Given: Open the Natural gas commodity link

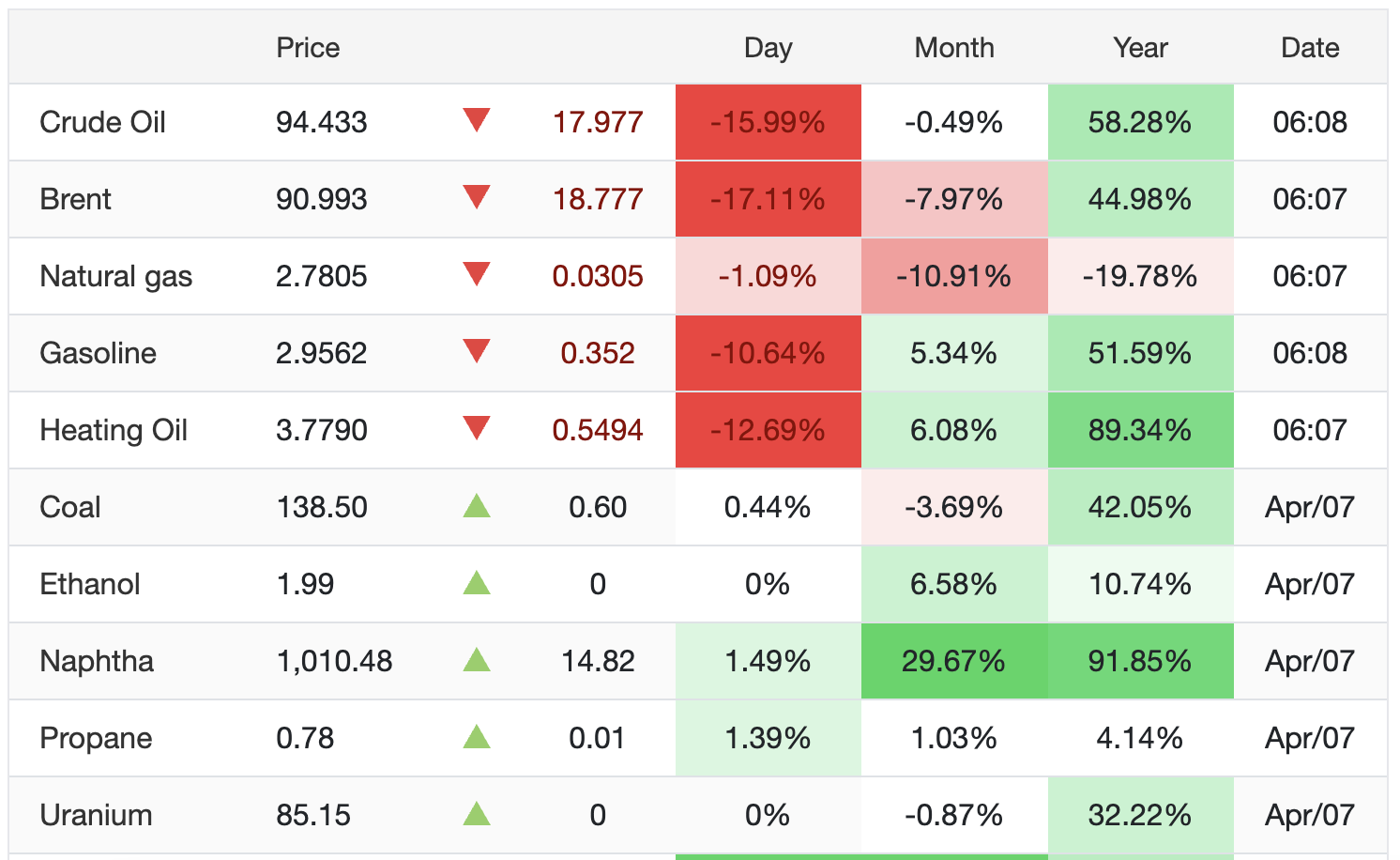Looking at the screenshot, I should pyautogui.click(x=115, y=276).
